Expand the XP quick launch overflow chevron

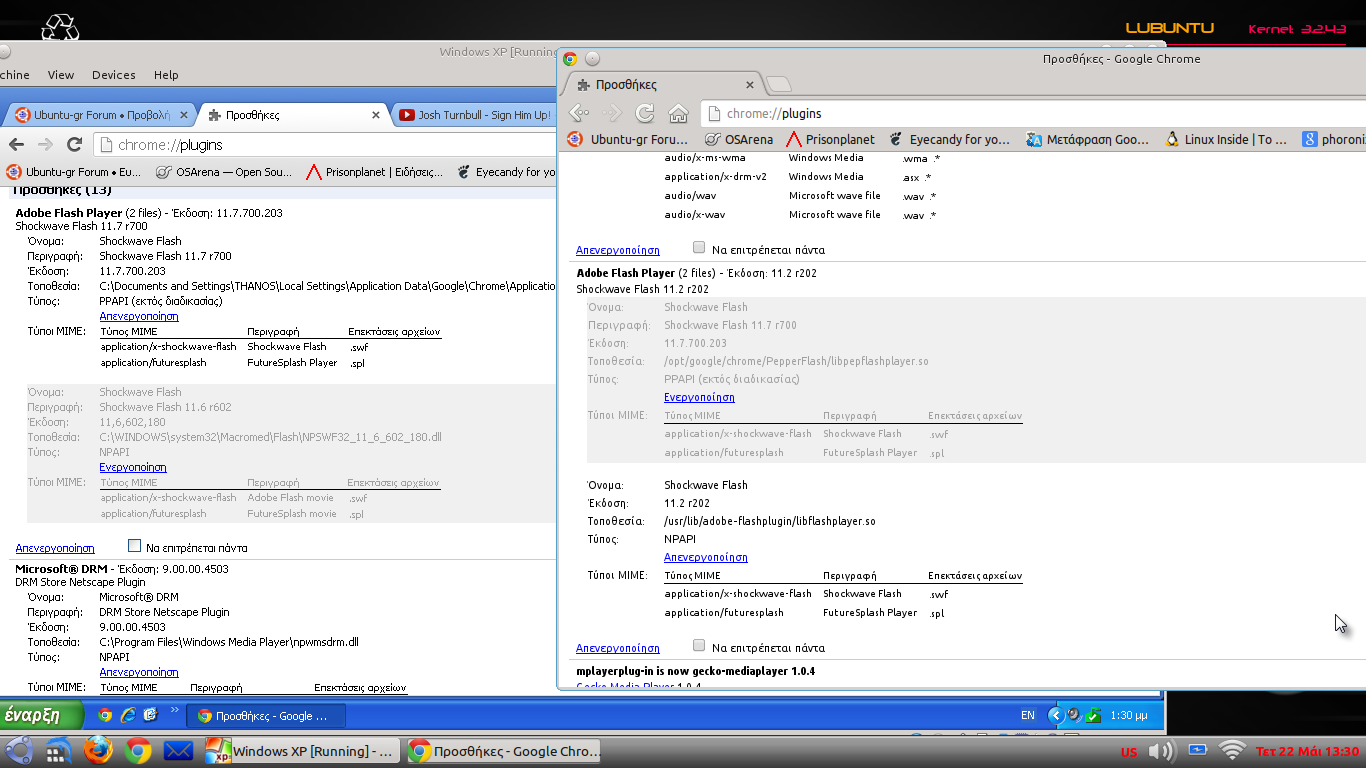[x=175, y=711]
